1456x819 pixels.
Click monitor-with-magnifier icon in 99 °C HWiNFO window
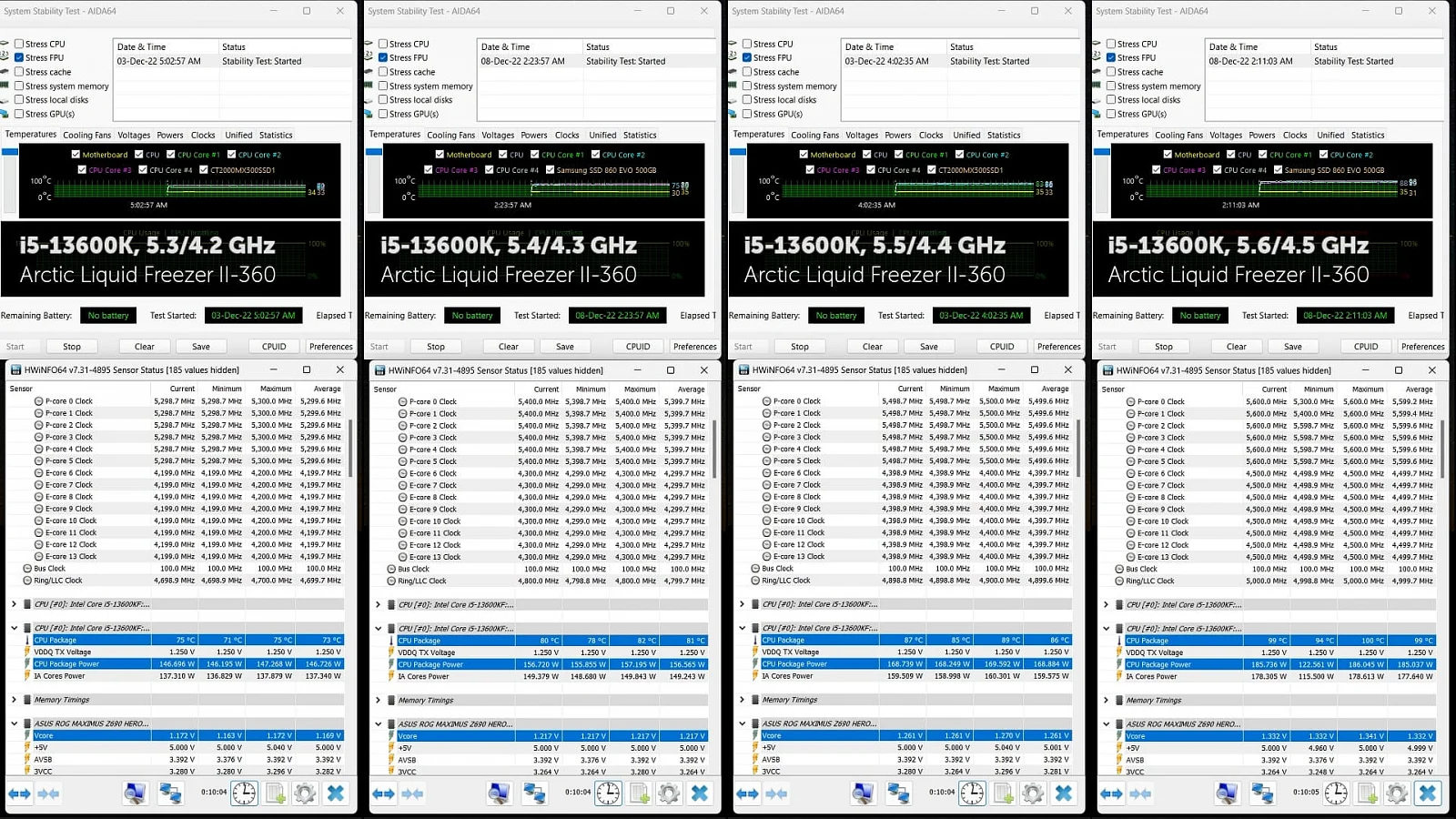(1227, 794)
